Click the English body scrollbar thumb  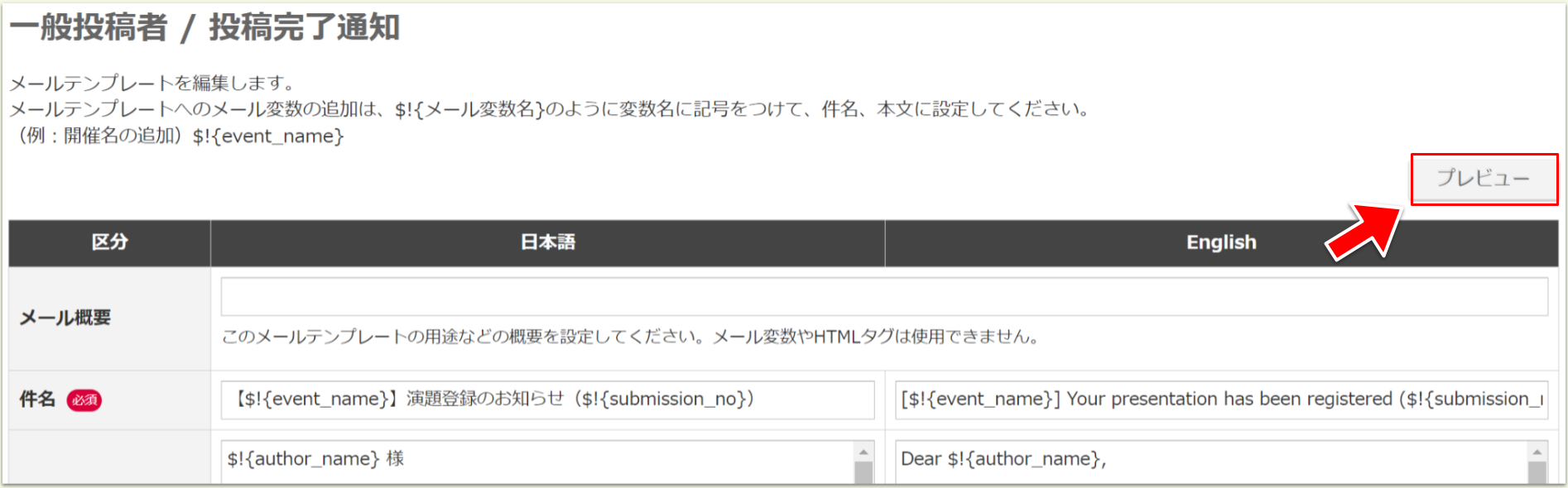1537,473
